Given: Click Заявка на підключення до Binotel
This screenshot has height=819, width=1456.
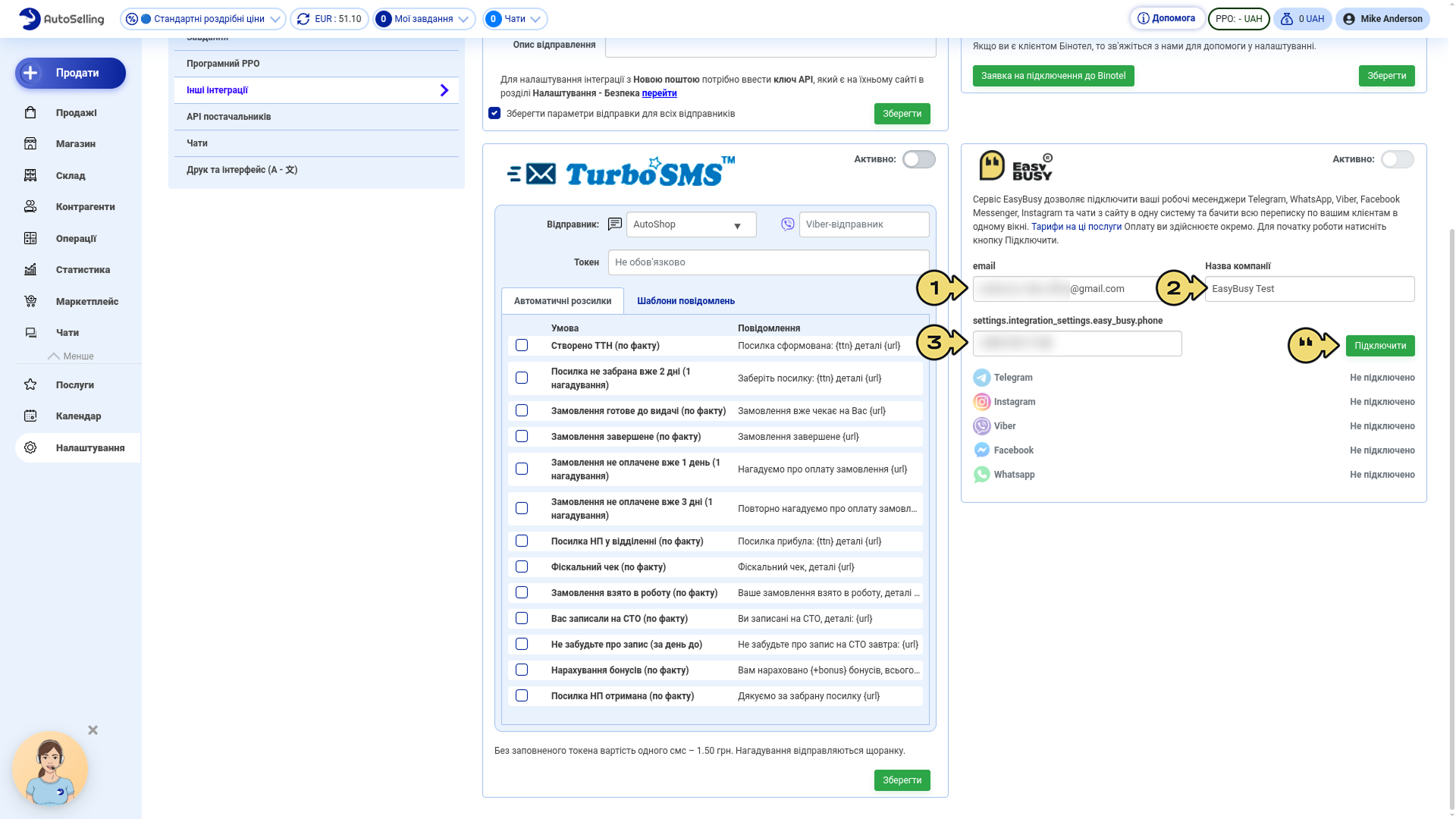Looking at the screenshot, I should [x=1053, y=76].
